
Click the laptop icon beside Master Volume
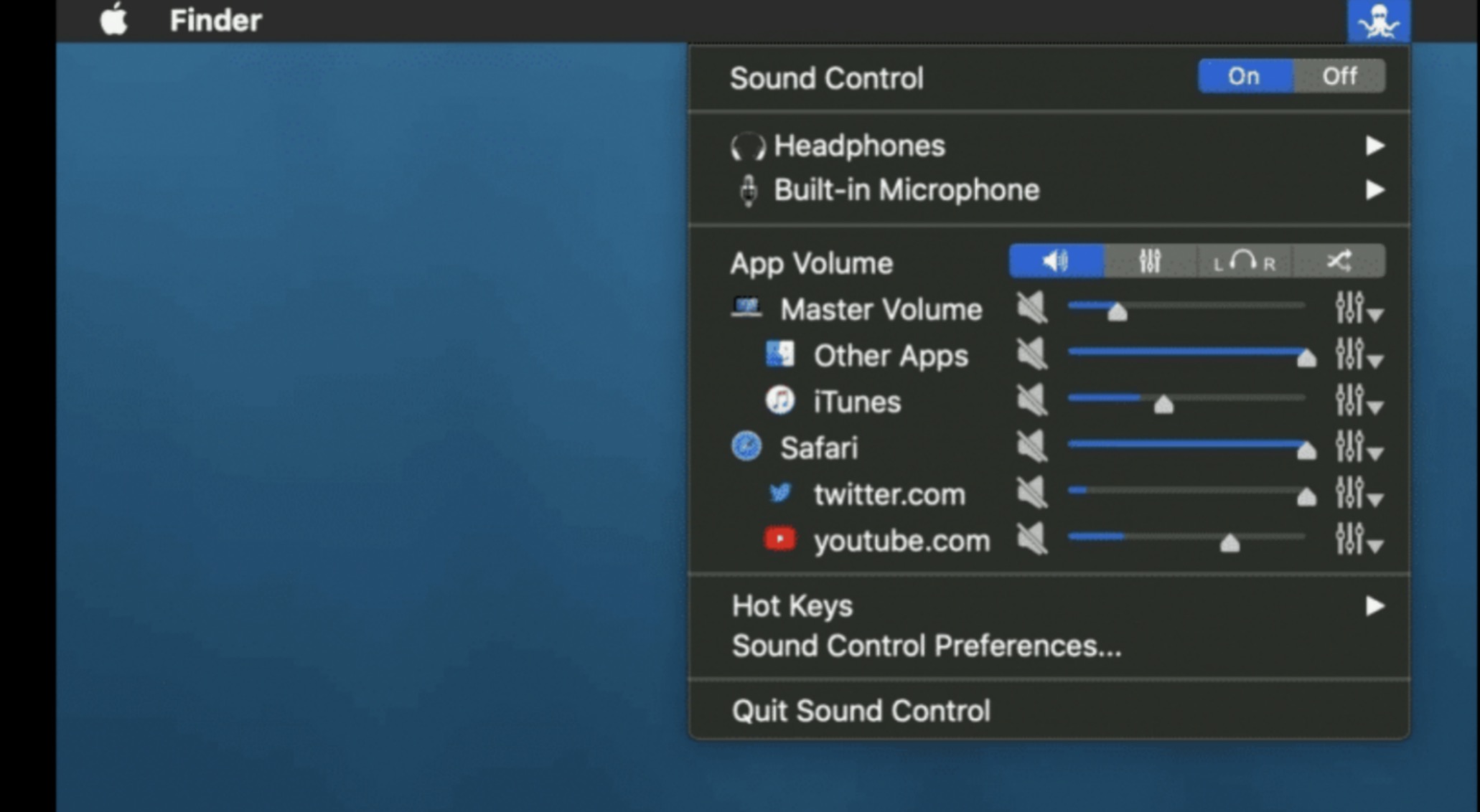[746, 308]
